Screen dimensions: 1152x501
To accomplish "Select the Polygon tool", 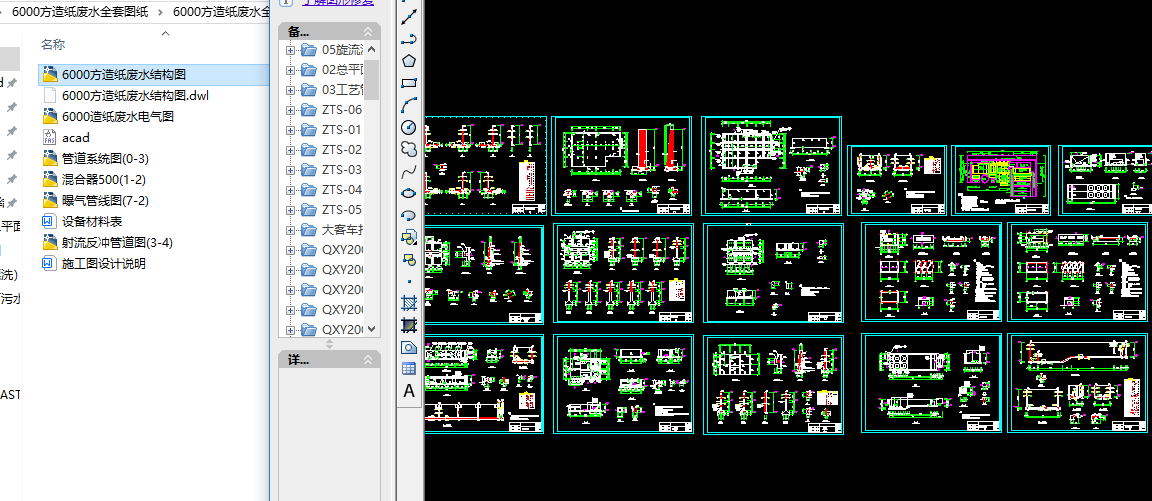I will [409, 61].
